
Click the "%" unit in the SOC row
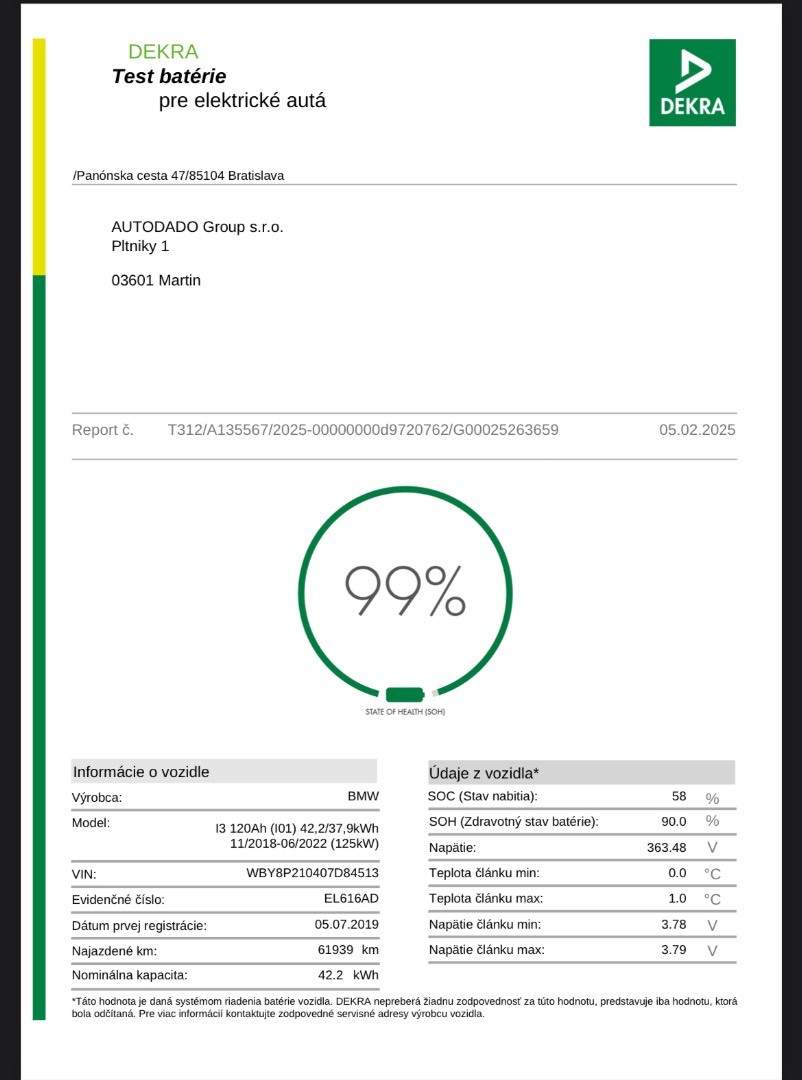tap(712, 799)
